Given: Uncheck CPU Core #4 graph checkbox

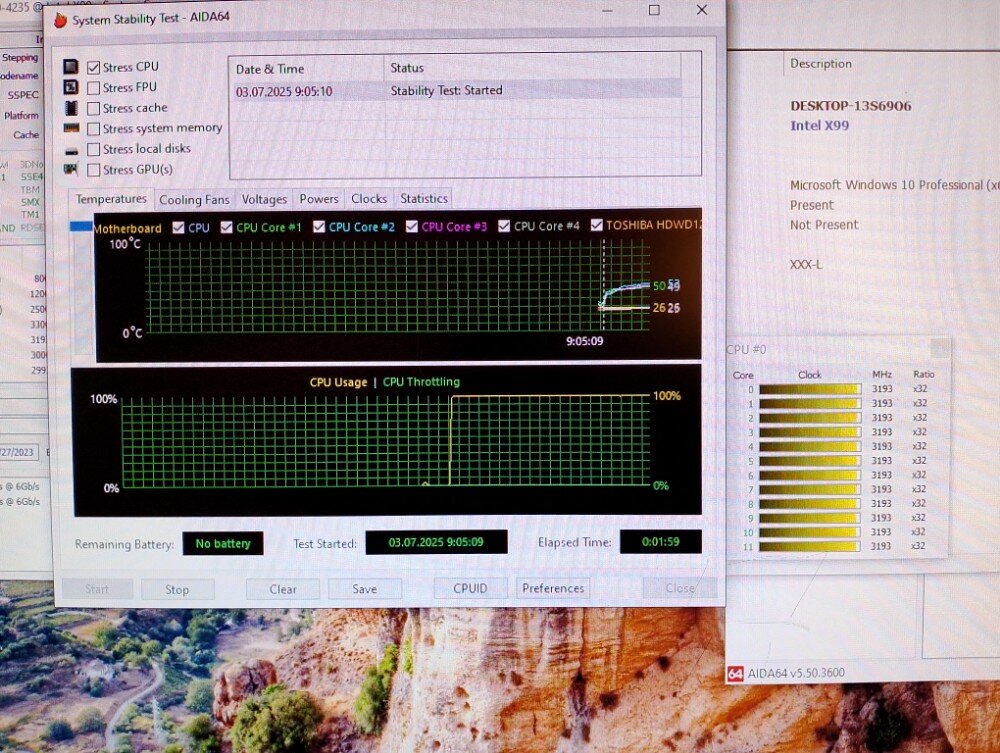Looking at the screenshot, I should pyautogui.click(x=504, y=226).
